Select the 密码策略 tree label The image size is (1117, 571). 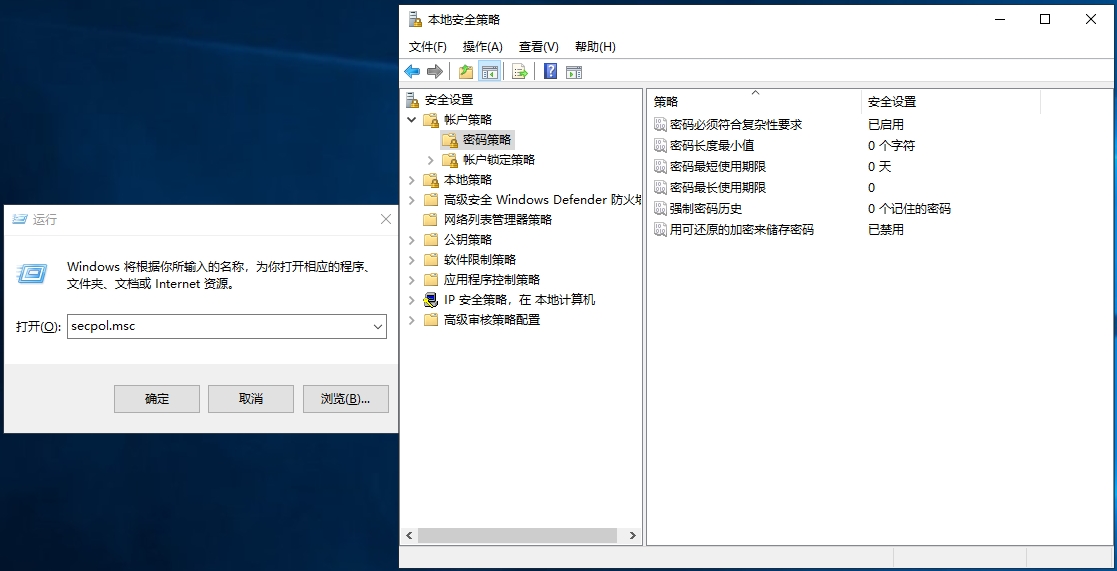pos(487,140)
